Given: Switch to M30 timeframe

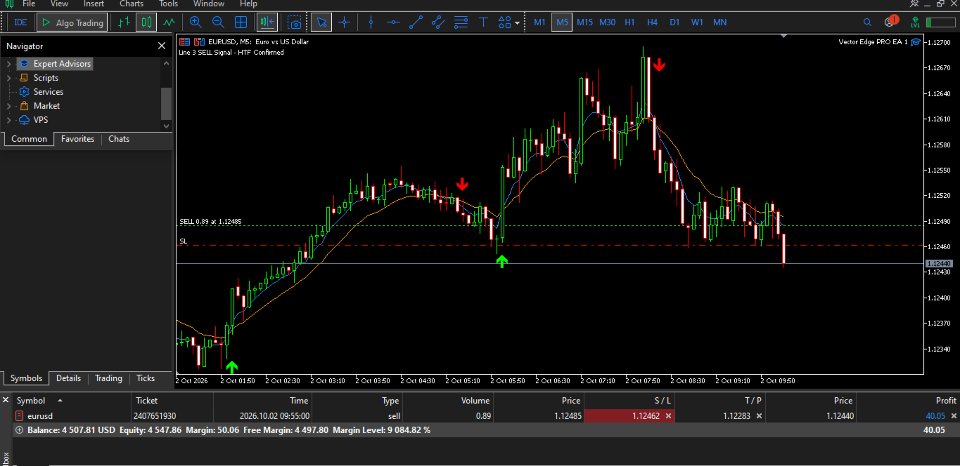Looking at the screenshot, I should [607, 22].
